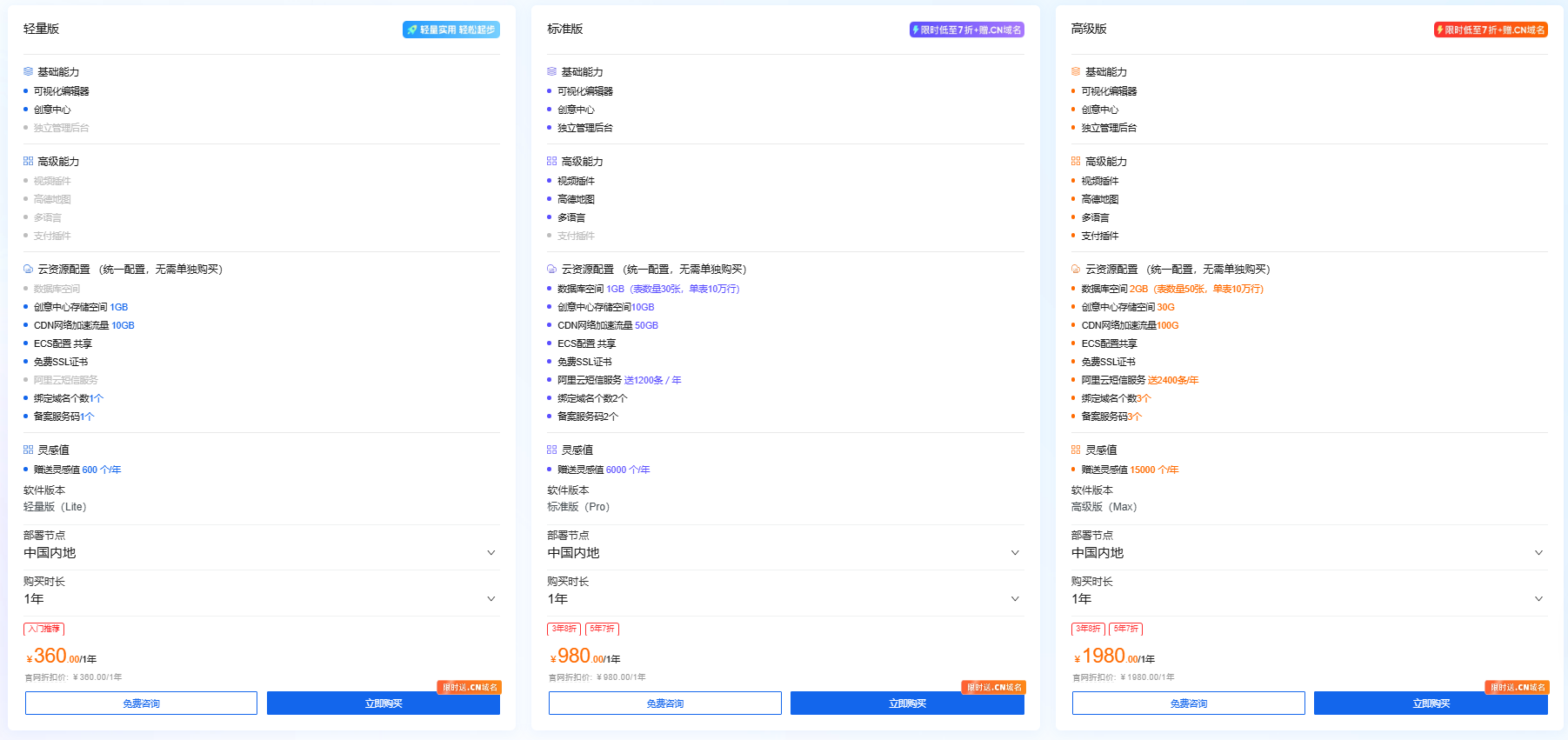Viewport: 1568px width, 740px height.
Task: Click 限时送.CN域名 badge above 轻量版 buy button
Action: pyautogui.click(x=470, y=687)
